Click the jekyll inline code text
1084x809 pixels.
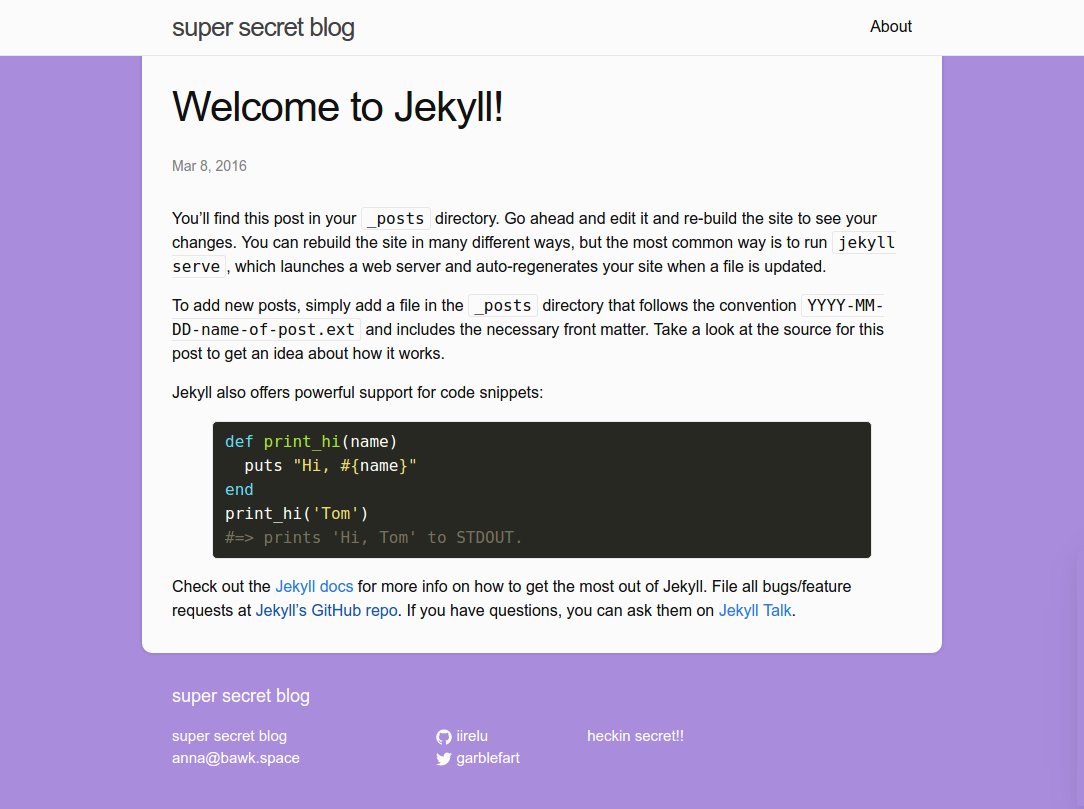(x=866, y=243)
